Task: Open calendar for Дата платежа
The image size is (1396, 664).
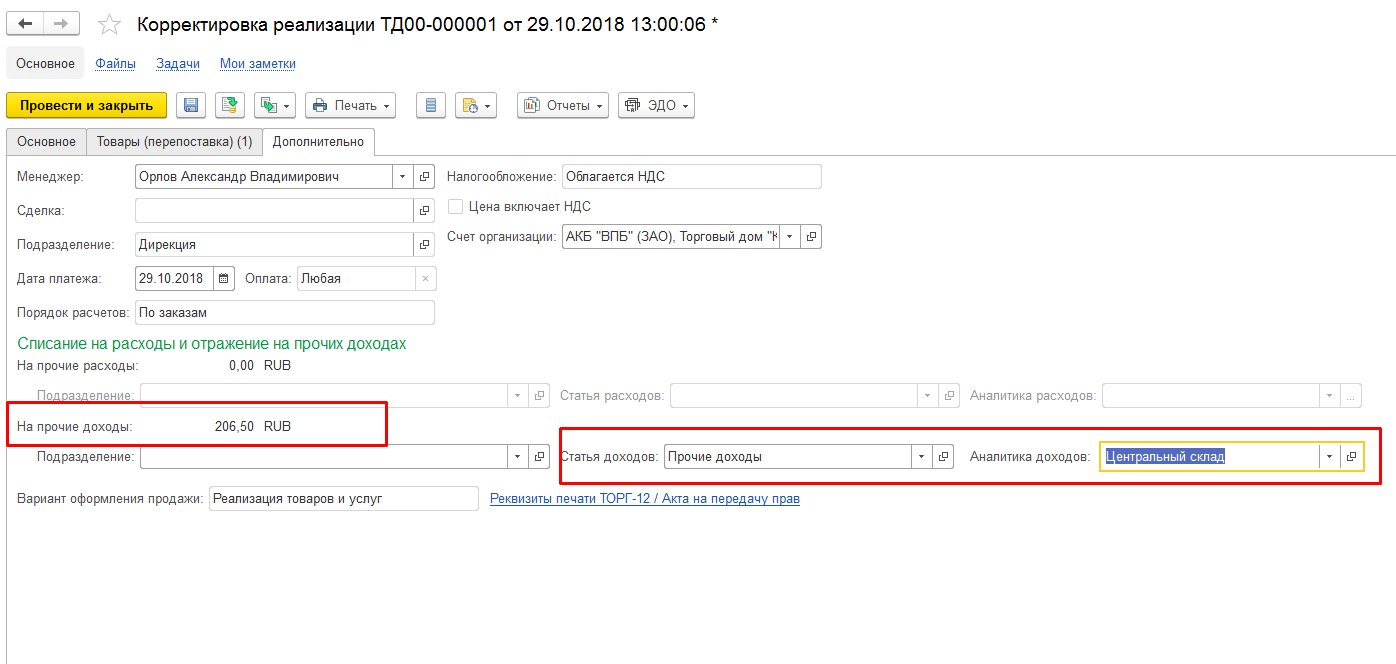Action: pos(224,279)
